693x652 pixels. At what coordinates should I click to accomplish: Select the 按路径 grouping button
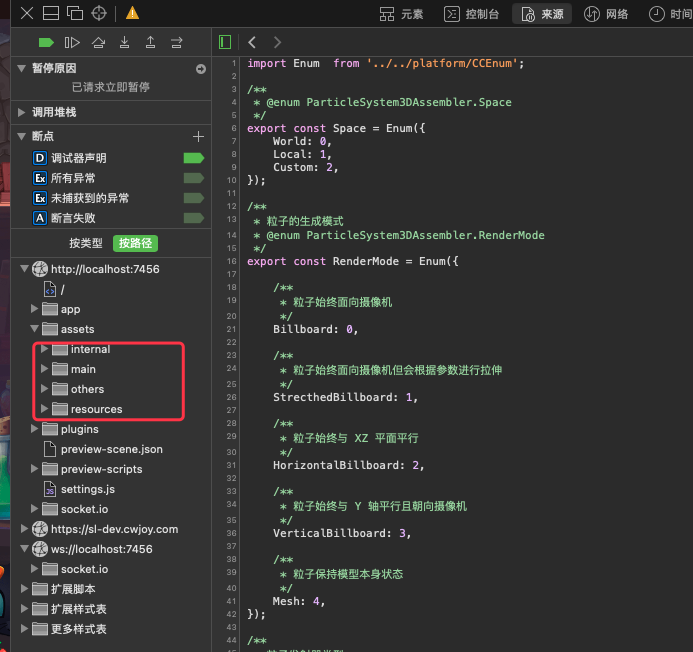tap(136, 243)
